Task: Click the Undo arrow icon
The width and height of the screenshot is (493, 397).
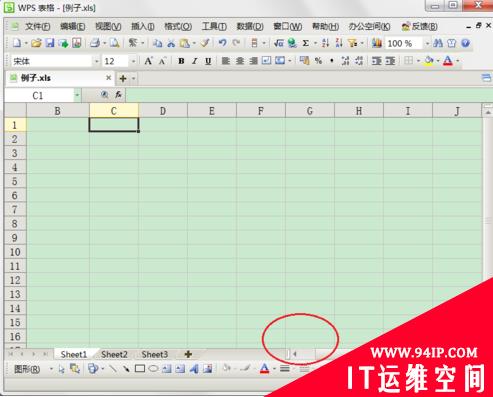Action: point(222,43)
